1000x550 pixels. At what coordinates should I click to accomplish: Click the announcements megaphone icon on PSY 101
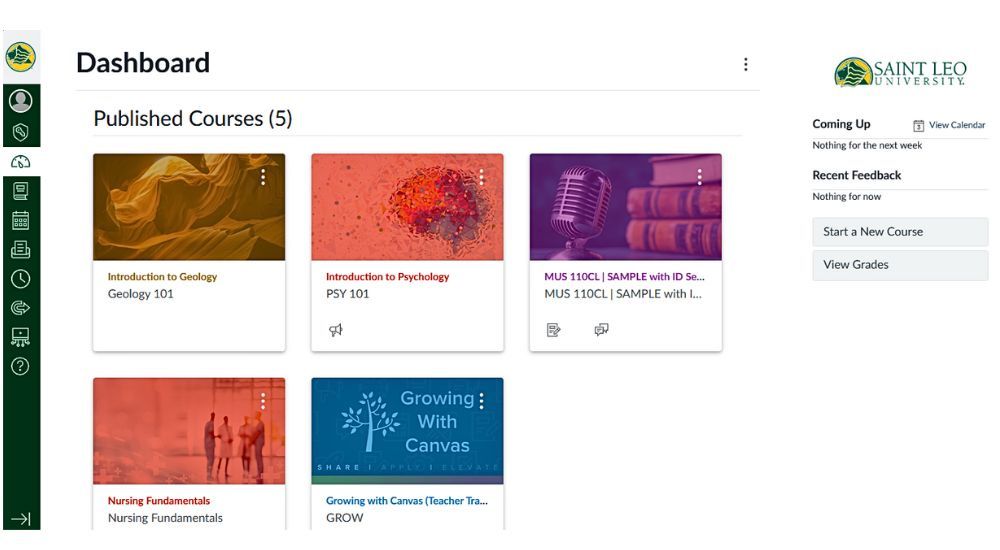pyautogui.click(x=336, y=329)
